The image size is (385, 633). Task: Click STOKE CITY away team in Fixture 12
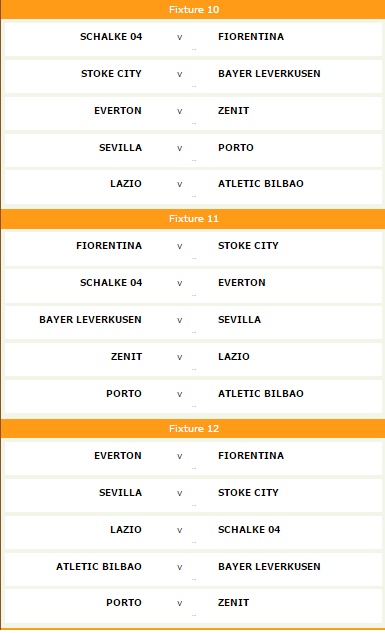(248, 493)
